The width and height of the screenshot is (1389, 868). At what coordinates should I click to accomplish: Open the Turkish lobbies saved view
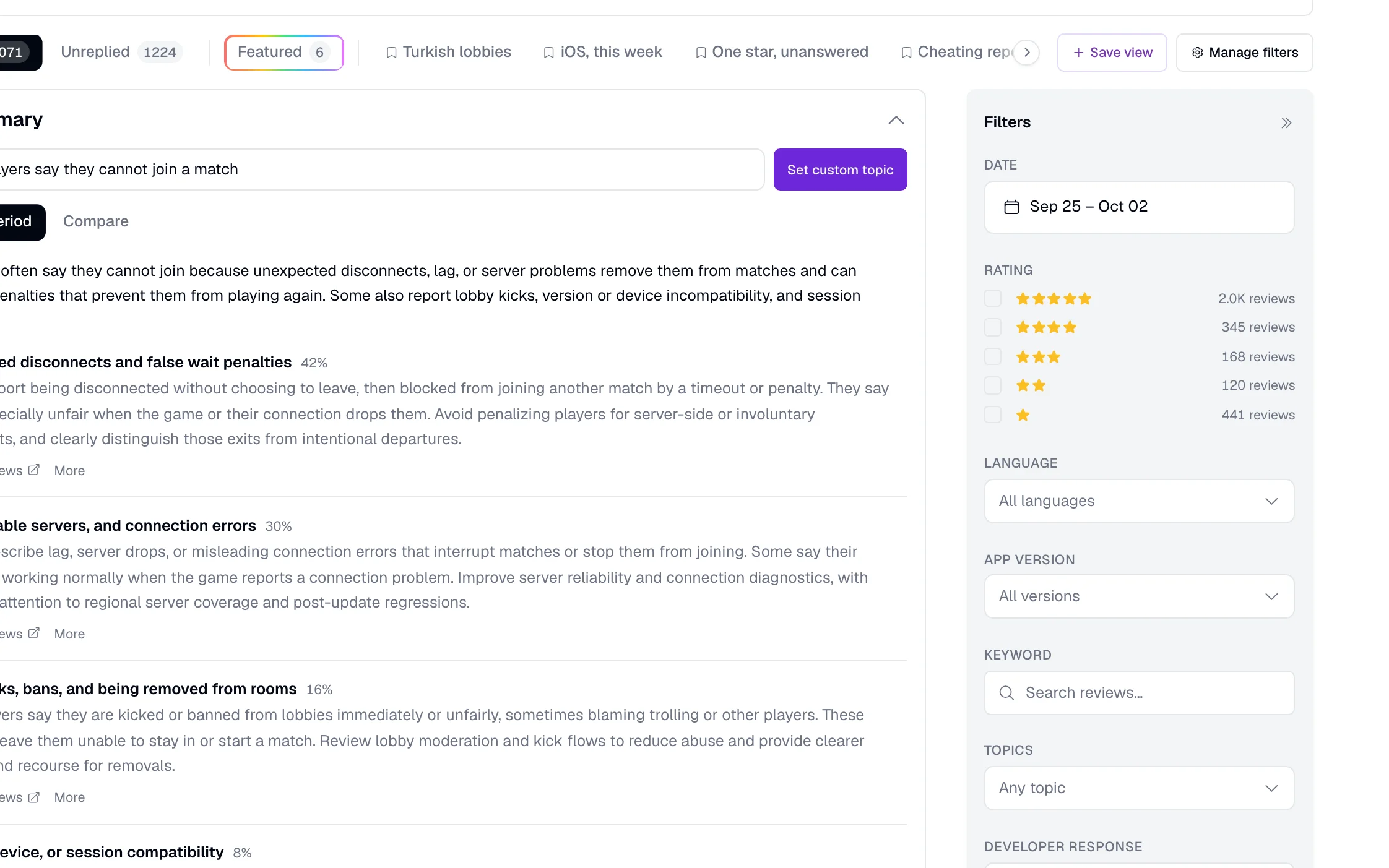coord(448,52)
